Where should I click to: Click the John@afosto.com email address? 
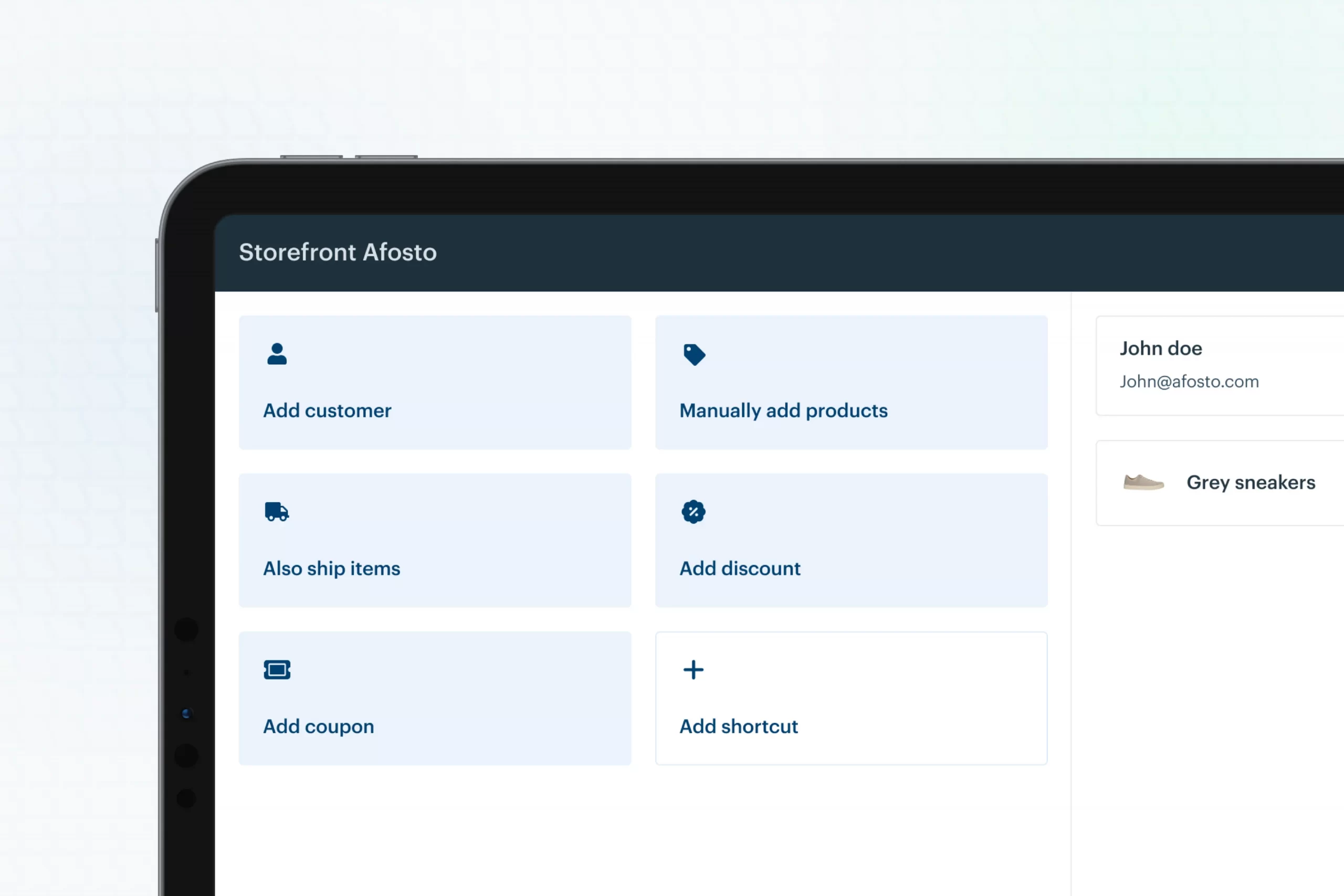[1189, 381]
